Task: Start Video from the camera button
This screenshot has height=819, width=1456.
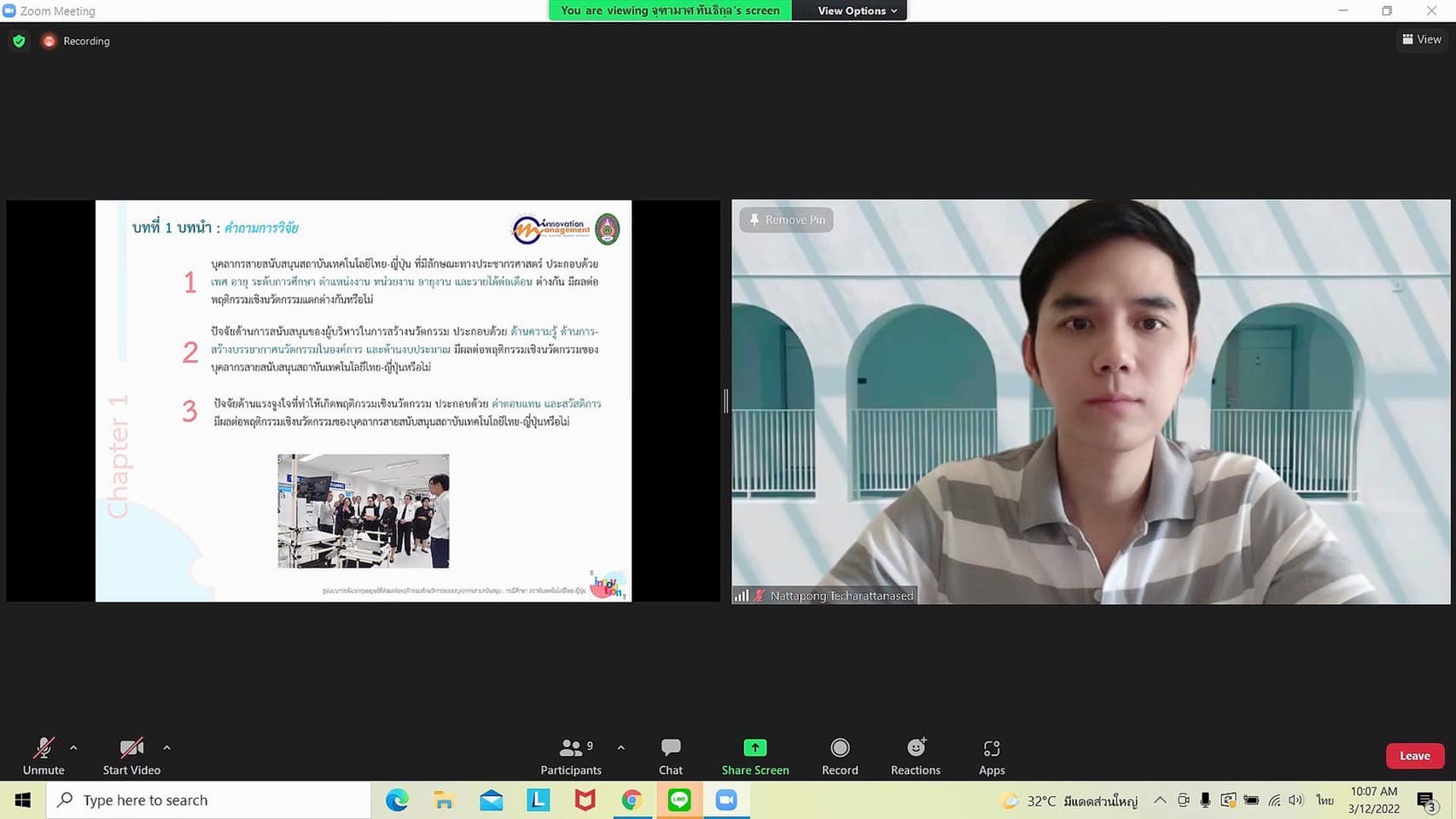Action: pos(131,755)
